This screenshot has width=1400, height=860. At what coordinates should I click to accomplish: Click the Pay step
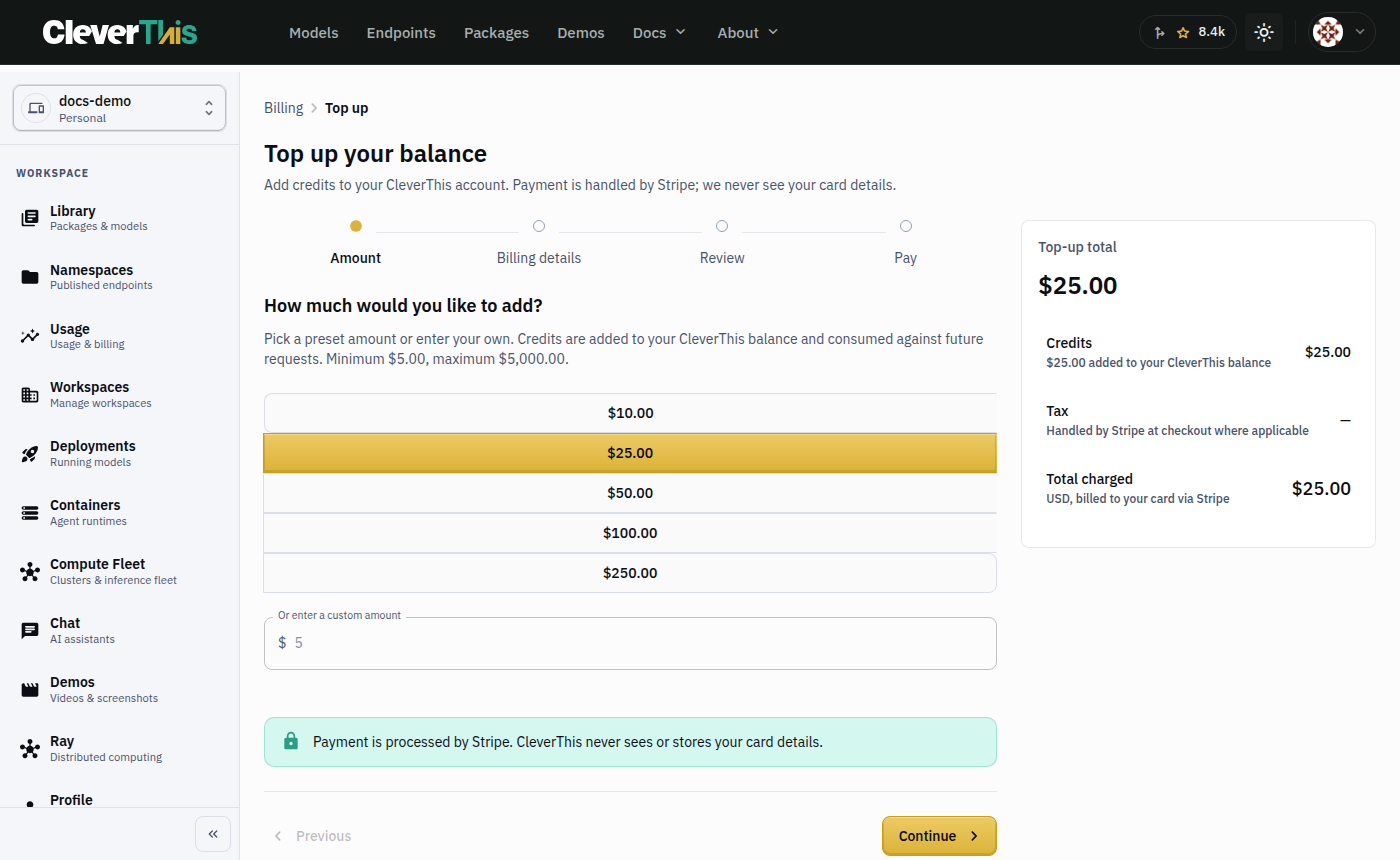point(906,242)
